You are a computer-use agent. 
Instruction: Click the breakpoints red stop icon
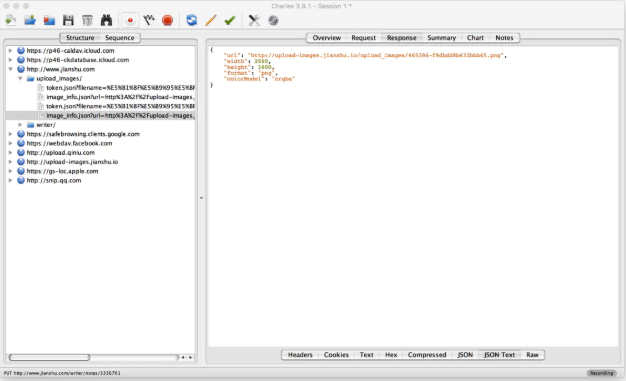168,20
